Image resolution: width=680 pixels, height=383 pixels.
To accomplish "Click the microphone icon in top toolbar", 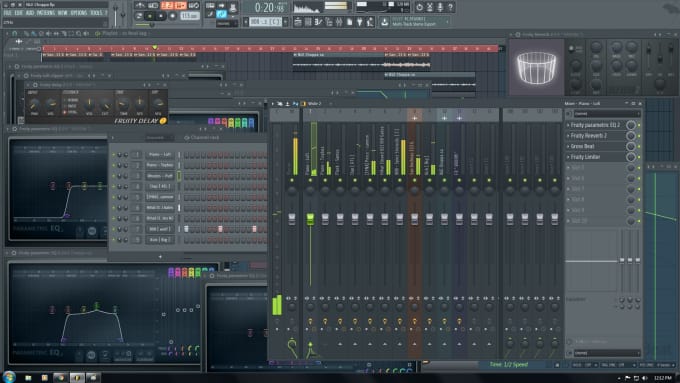I will tap(440, 7).
